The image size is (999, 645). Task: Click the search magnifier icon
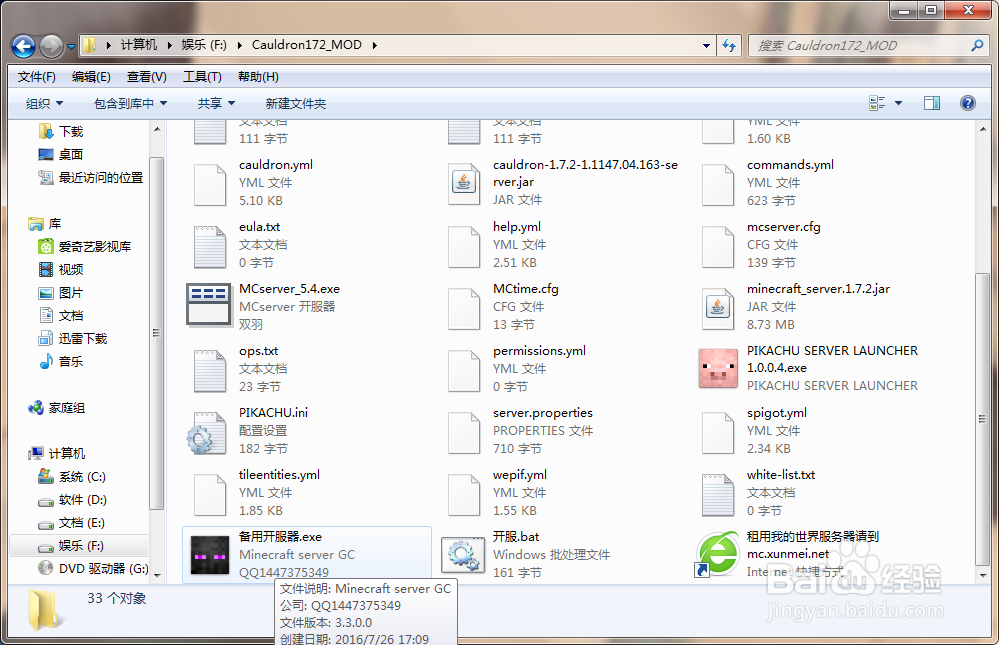point(977,45)
